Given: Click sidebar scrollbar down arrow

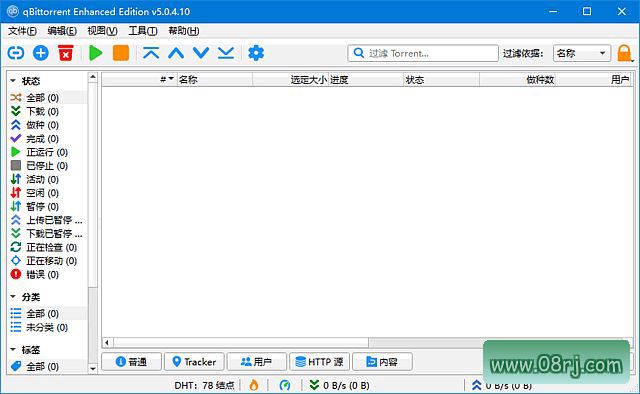Looking at the screenshot, I should pos(93,368).
